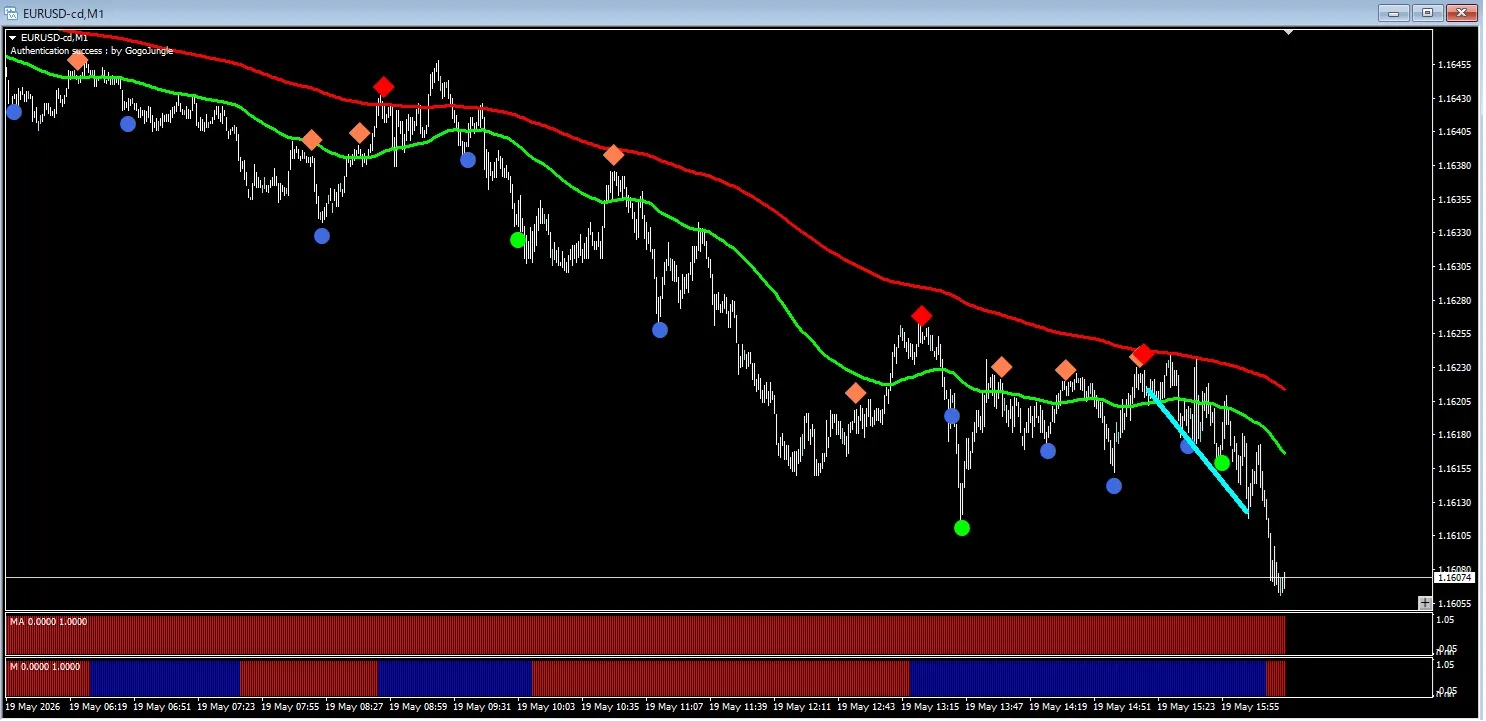Viewport: 1486px width, 721px height.
Task: Click the lowest green circle signal near 1.16105
Action: pos(962,528)
